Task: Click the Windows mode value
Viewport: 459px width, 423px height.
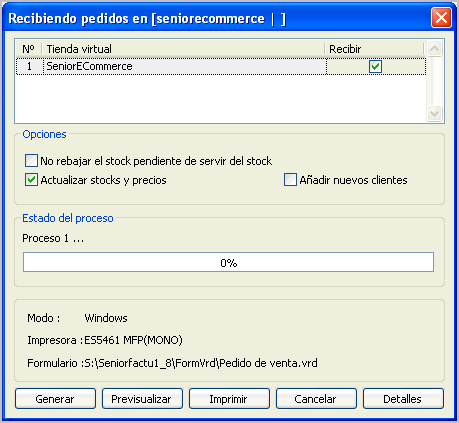Action: tap(106, 318)
